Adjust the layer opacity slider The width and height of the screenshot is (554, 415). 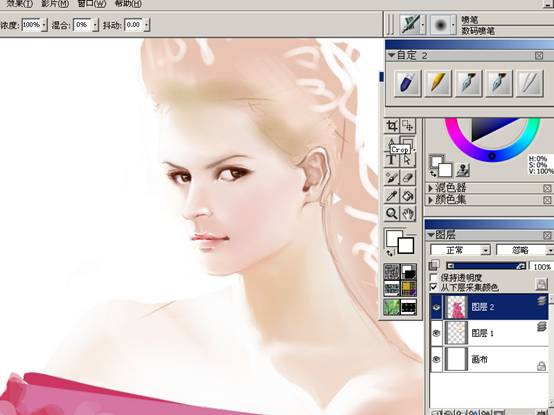(x=486, y=266)
